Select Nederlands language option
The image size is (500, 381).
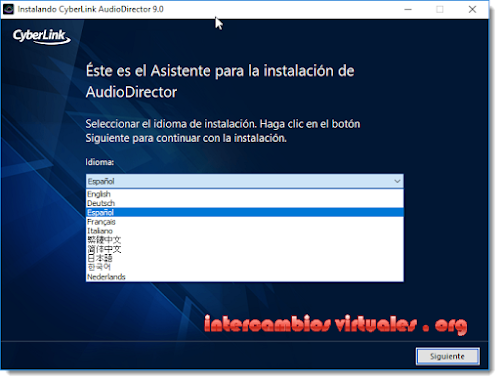[245, 277]
